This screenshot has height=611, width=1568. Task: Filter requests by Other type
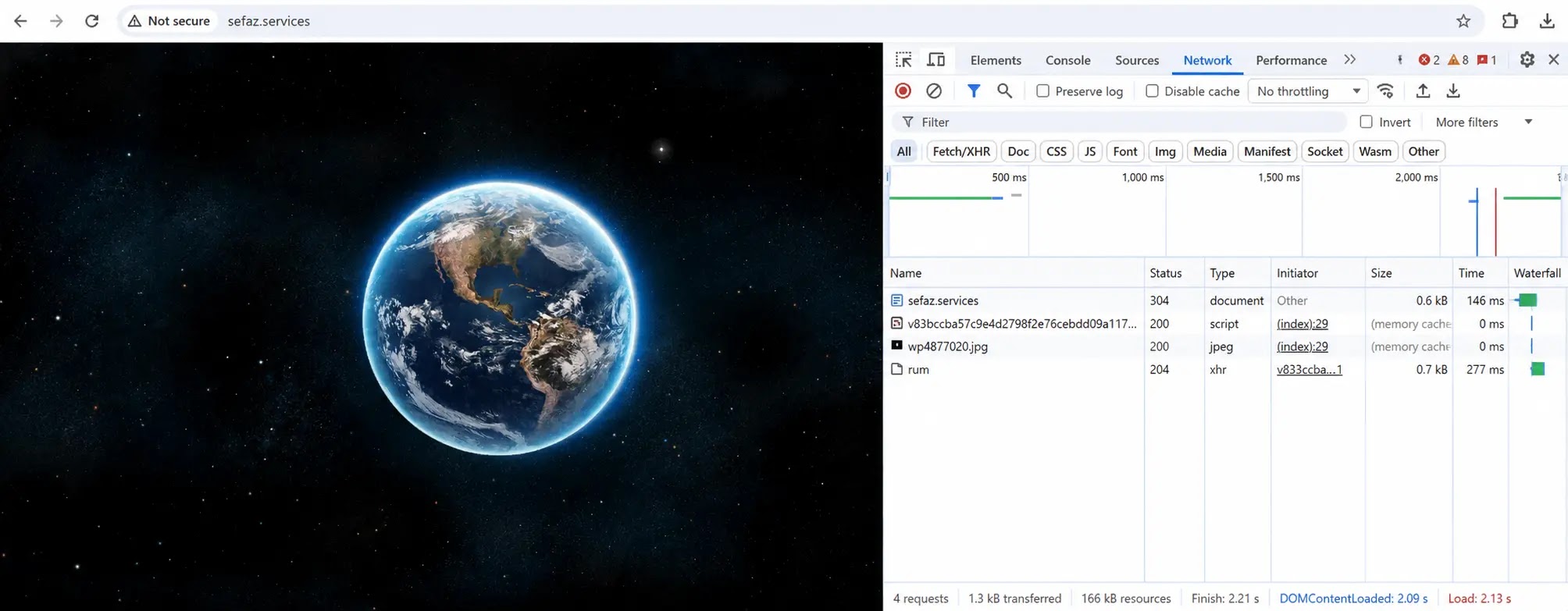click(x=1424, y=151)
